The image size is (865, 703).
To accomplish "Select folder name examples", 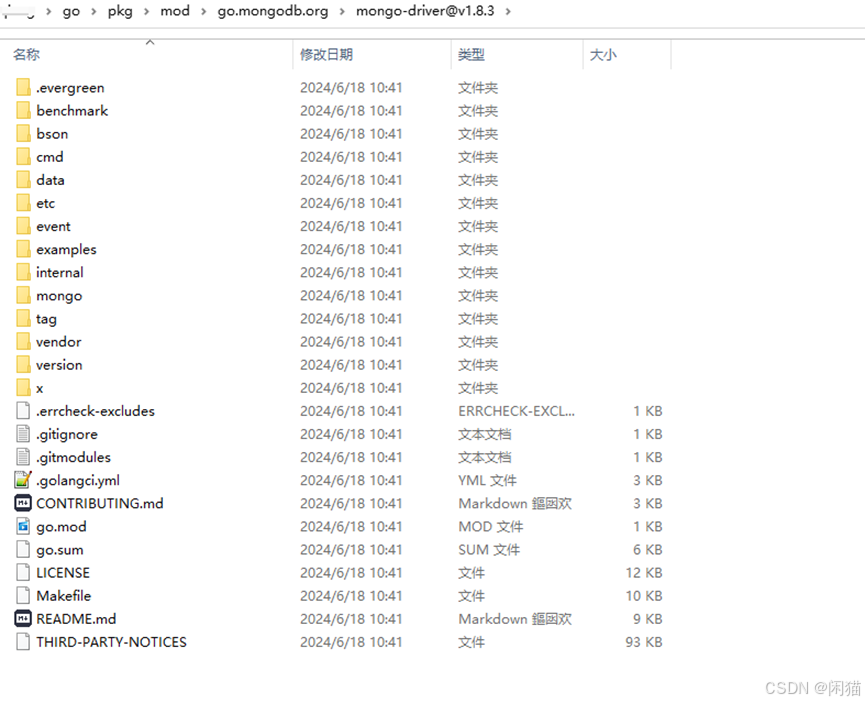I will [x=66, y=250].
